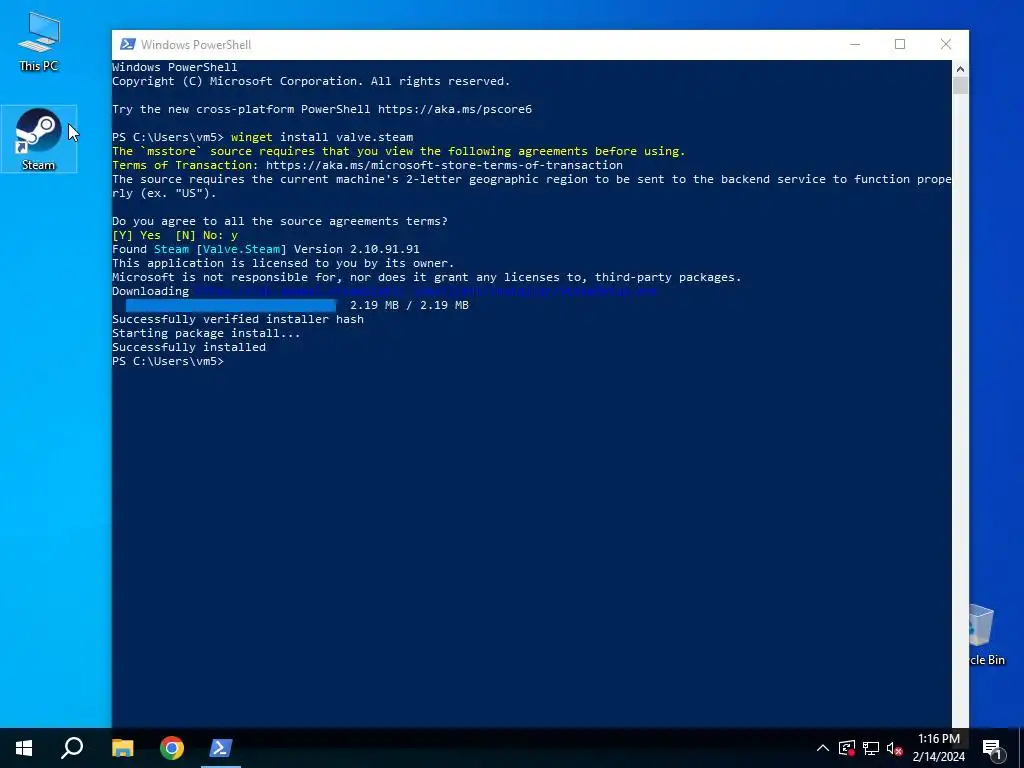Minimize the Windows PowerShell window
This screenshot has height=768, width=1024.
(x=855, y=44)
